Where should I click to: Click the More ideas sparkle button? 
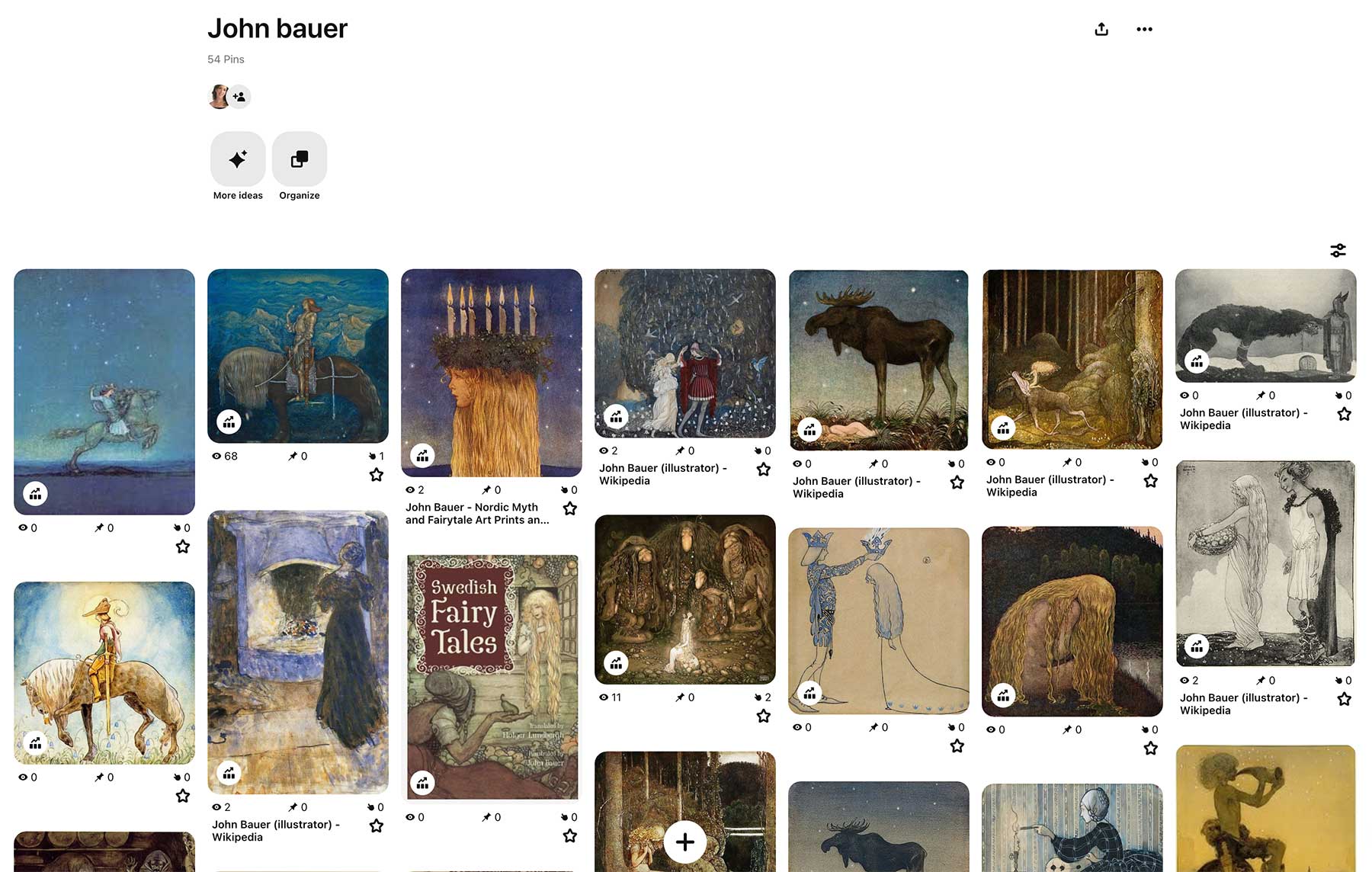click(x=238, y=159)
